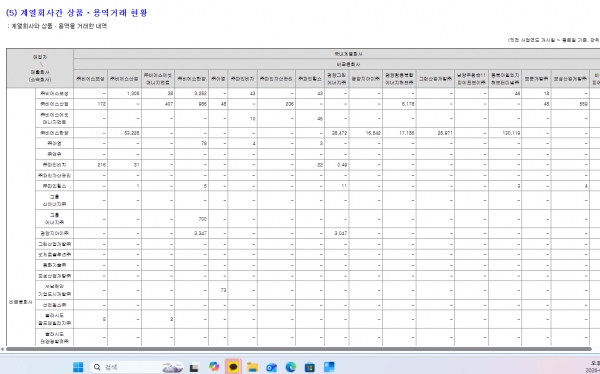Open the blue app icon after Store
The height and width of the screenshot is (374, 600).
pyautogui.click(x=329, y=367)
